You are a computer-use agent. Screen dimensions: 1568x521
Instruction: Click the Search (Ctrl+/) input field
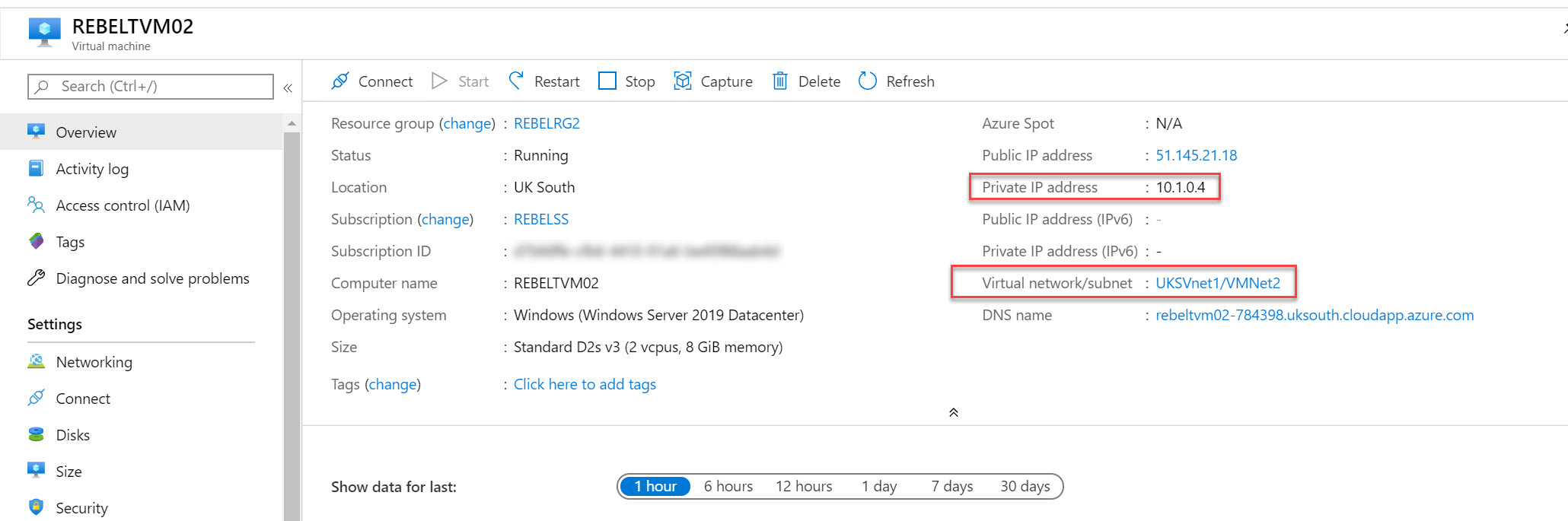(x=151, y=86)
